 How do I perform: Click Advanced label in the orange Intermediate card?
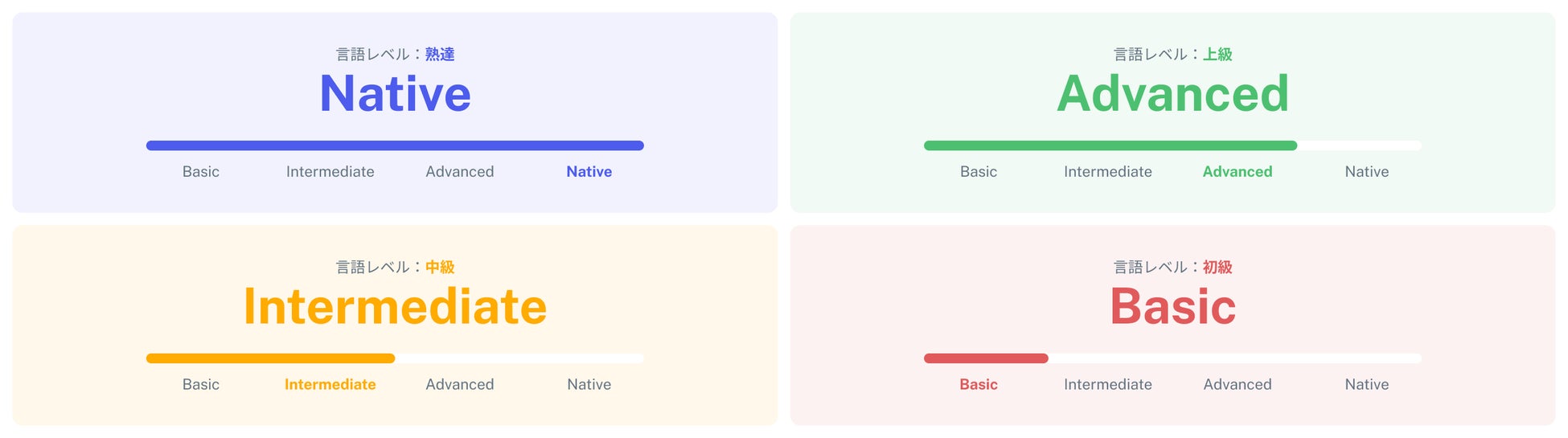coord(459,385)
